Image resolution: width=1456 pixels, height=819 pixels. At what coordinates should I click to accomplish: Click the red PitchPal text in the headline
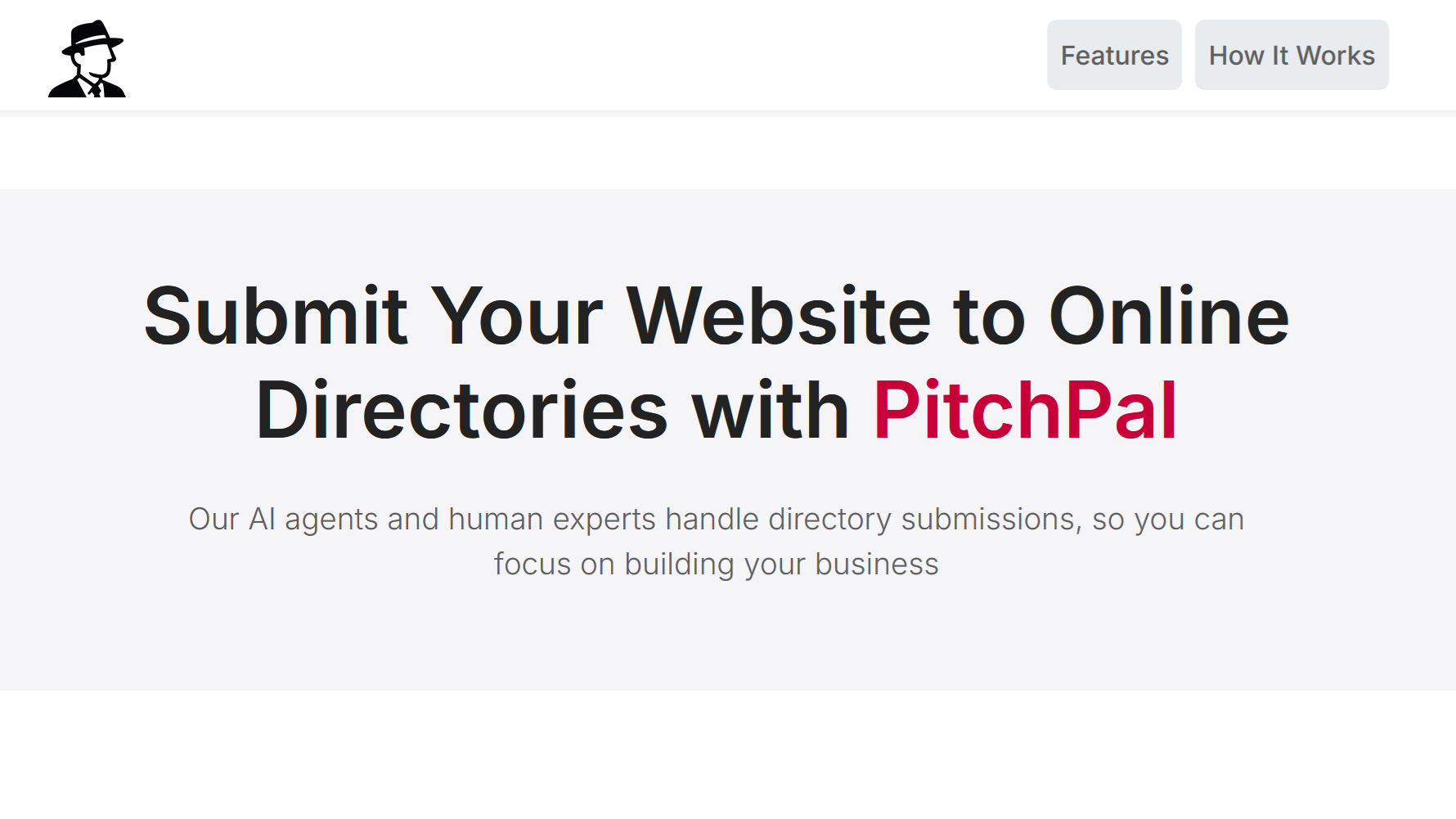1024,411
